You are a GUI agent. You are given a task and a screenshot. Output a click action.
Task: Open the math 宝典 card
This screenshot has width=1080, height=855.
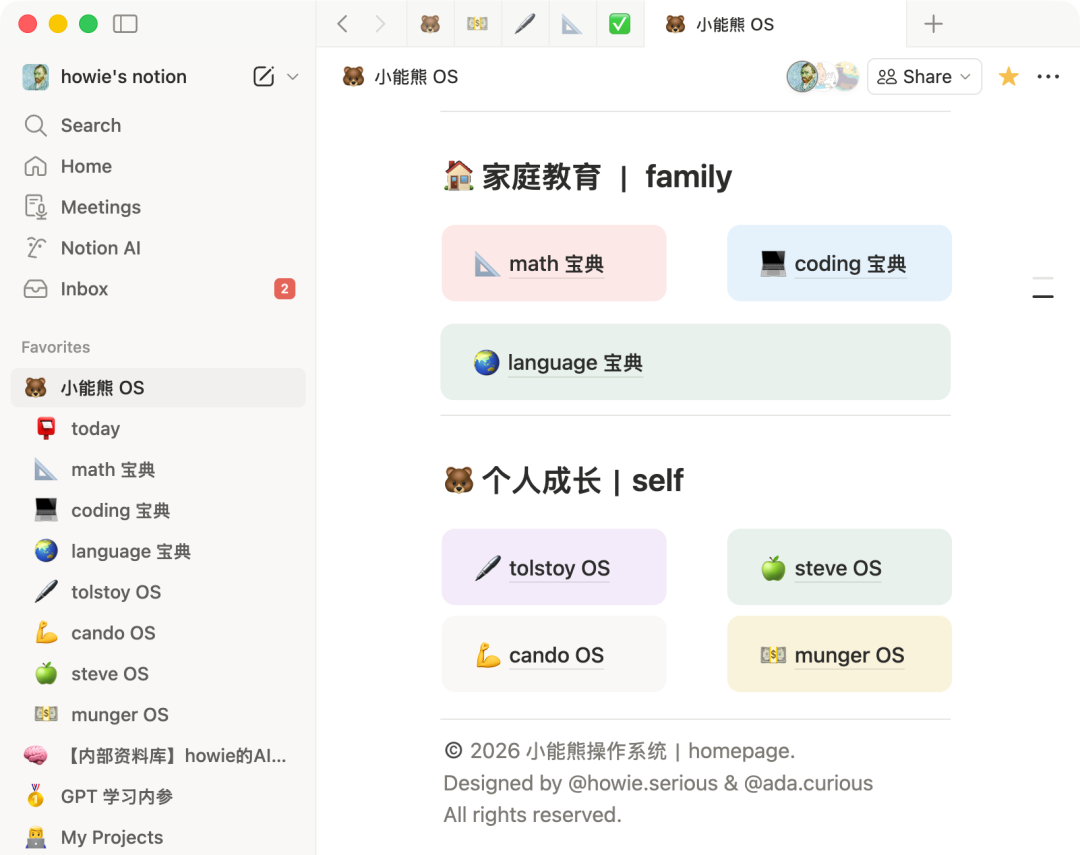tap(554, 263)
